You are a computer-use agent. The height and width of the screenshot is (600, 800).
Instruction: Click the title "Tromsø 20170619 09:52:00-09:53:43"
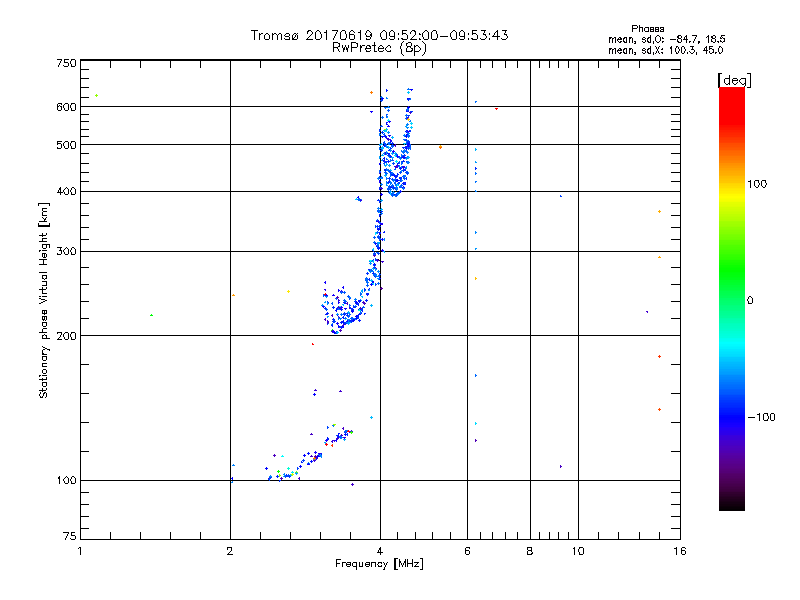pos(379,35)
